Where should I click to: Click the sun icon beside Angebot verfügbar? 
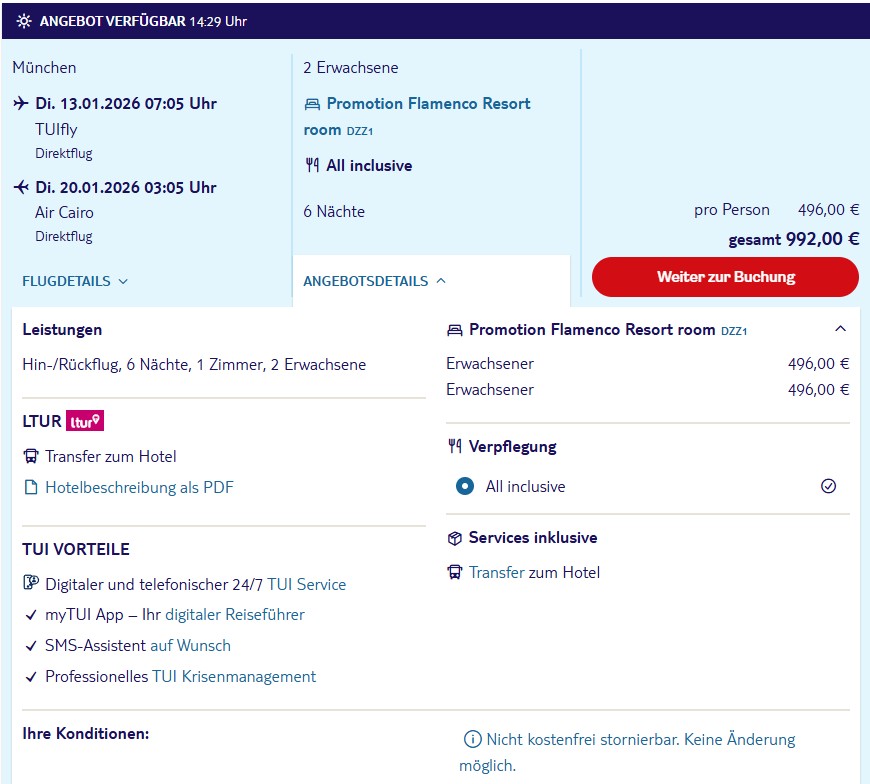[24, 21]
